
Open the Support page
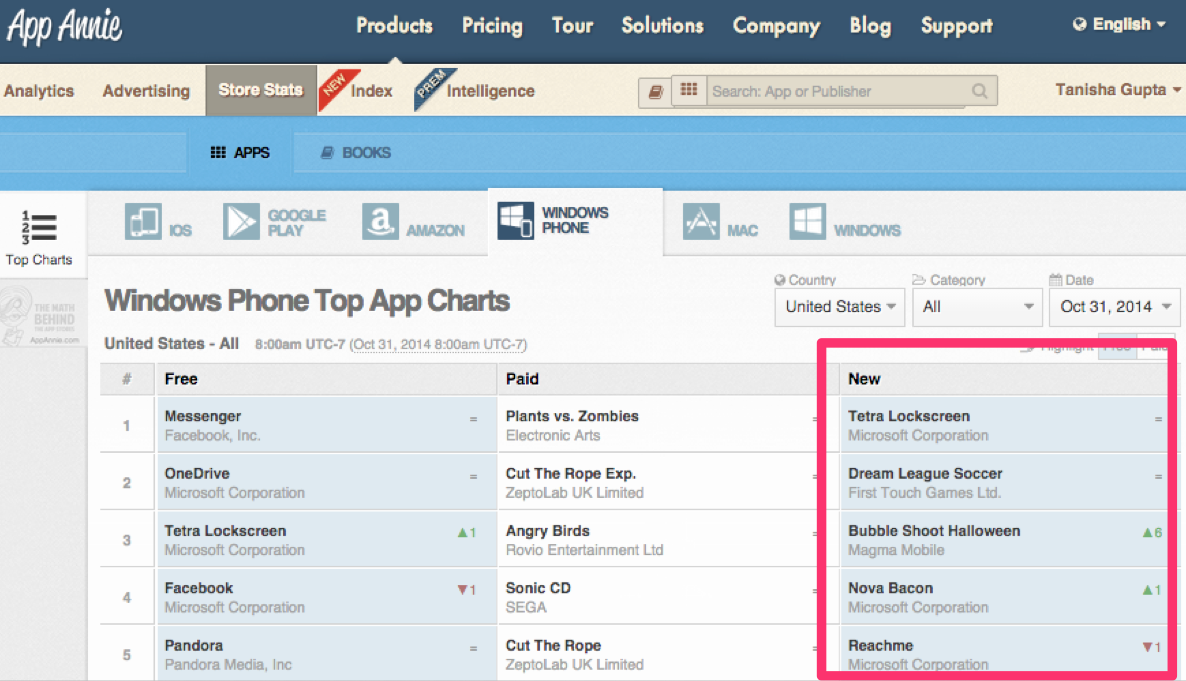click(956, 26)
